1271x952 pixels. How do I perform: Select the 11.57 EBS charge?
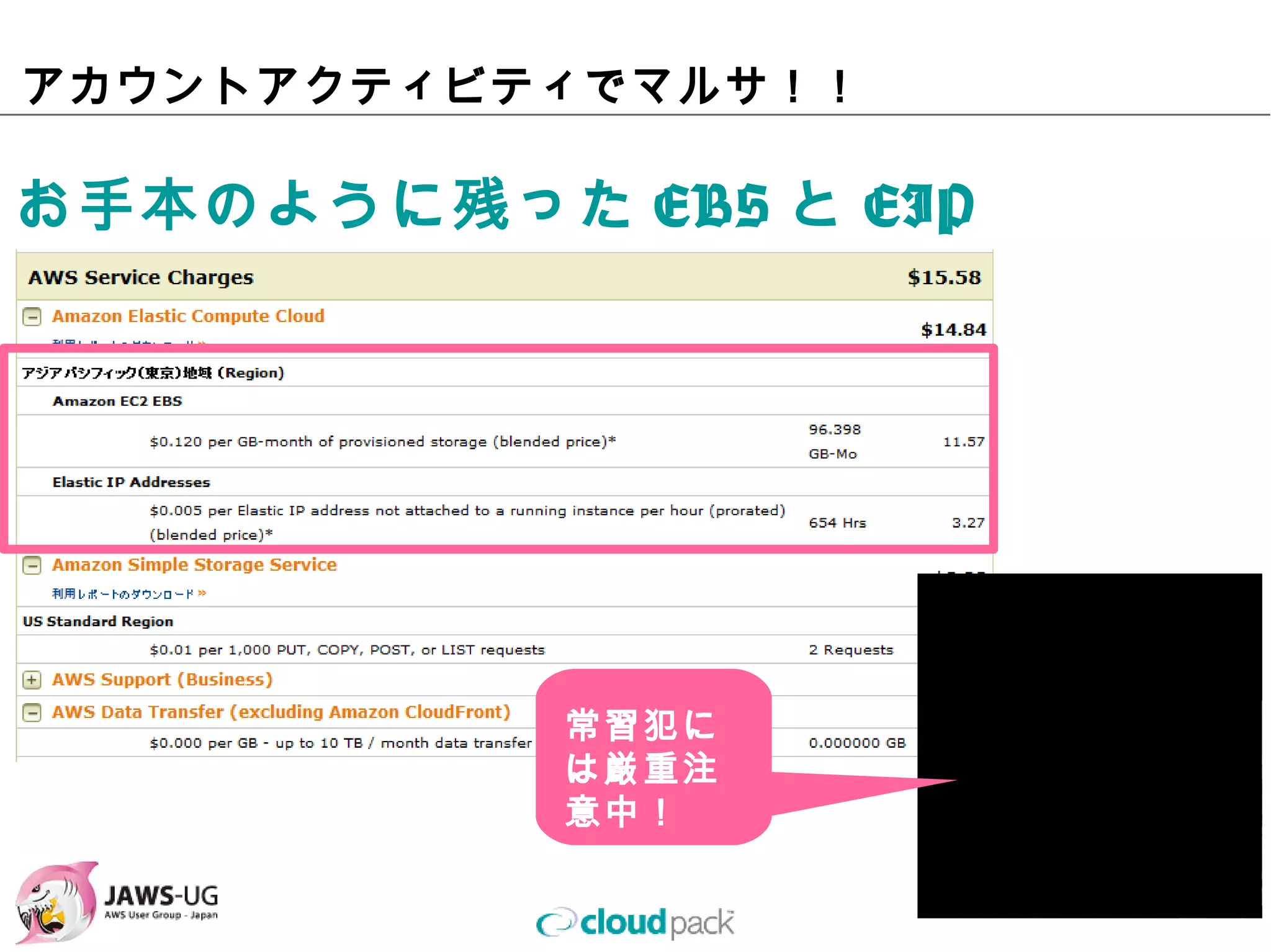pos(964,442)
